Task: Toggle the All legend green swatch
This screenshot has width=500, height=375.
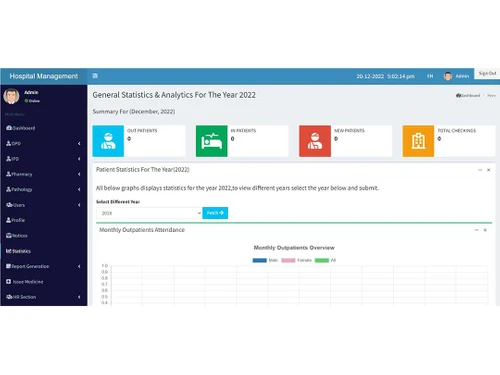Action: pyautogui.click(x=322, y=260)
